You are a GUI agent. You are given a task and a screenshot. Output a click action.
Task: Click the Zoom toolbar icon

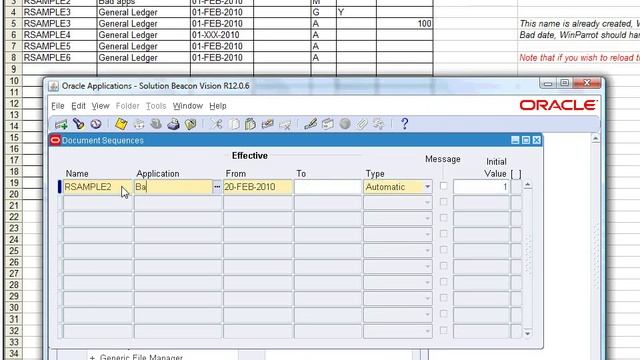click(328, 124)
